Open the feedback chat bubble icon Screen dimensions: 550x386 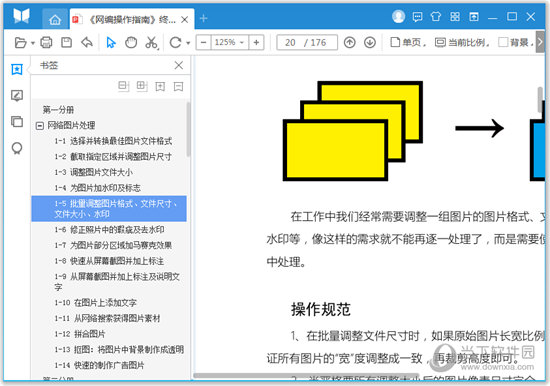tap(417, 16)
